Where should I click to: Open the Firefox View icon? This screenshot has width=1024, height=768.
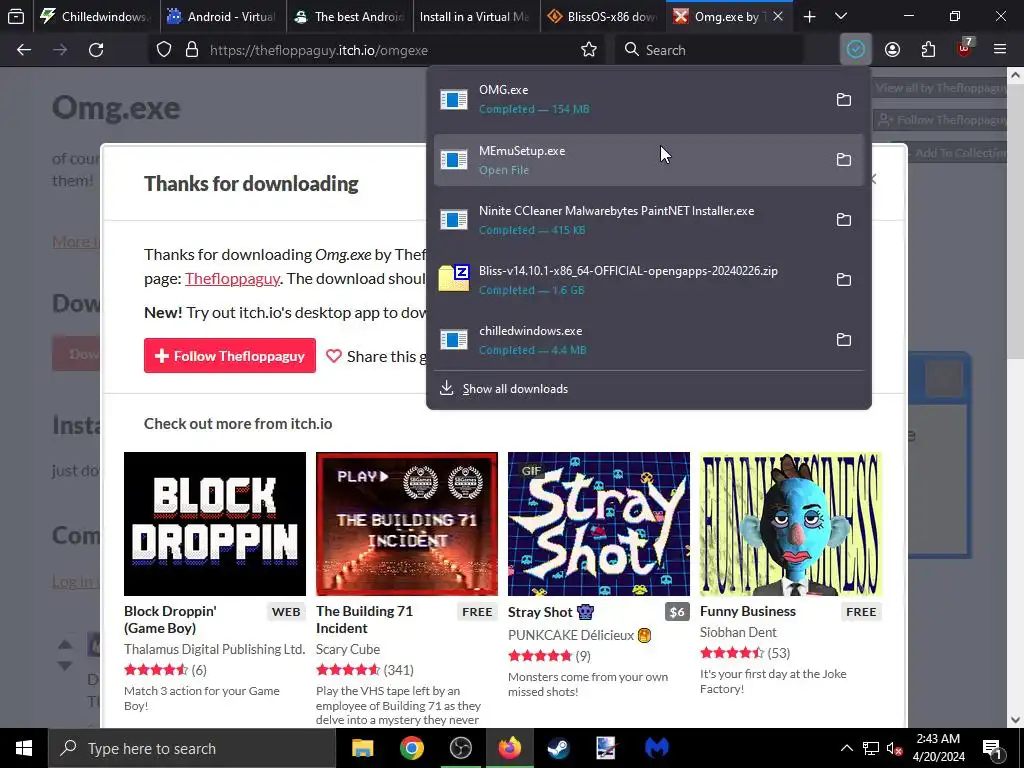(16, 16)
